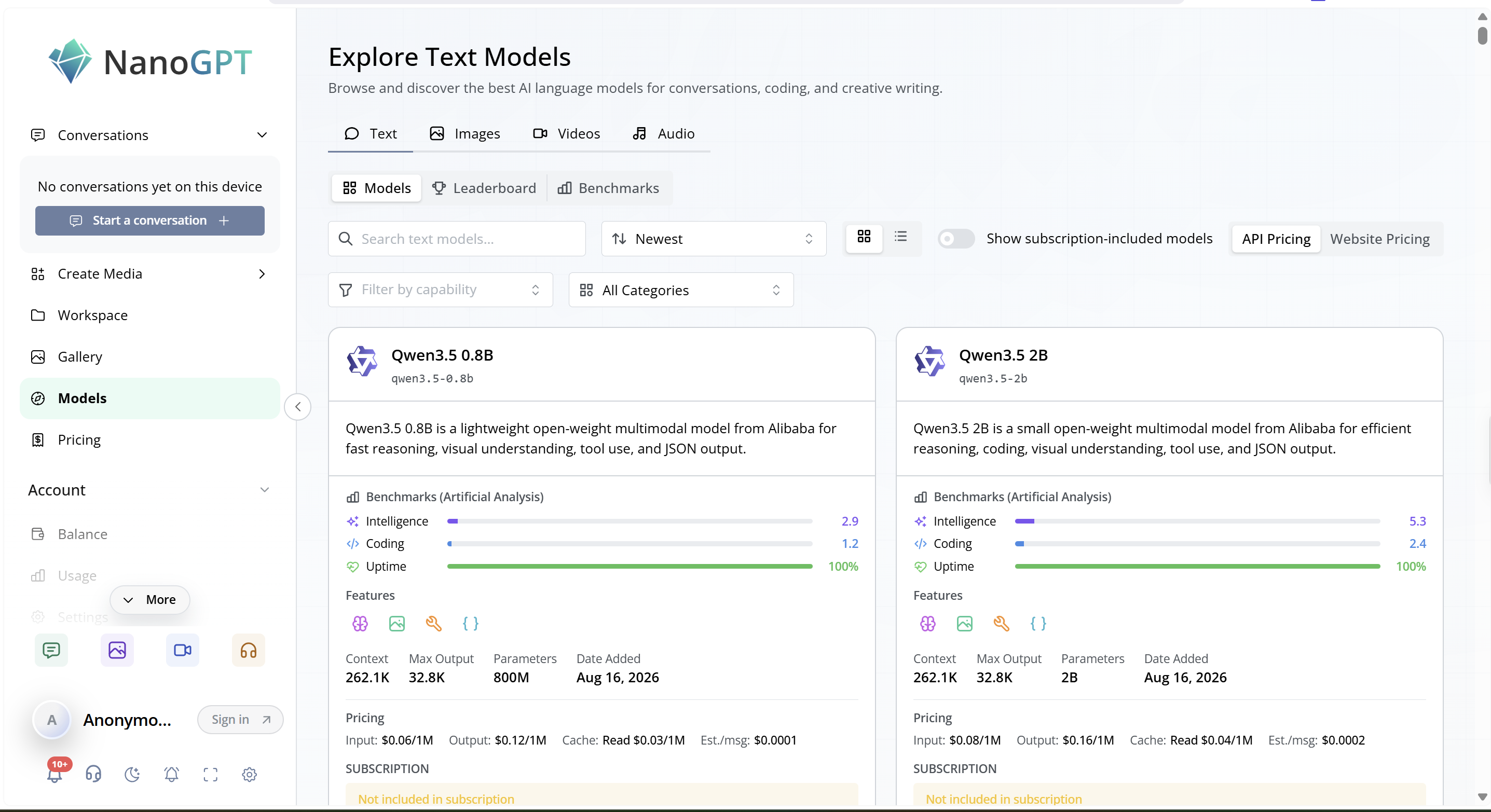The height and width of the screenshot is (812, 1491).
Task: Toggle dark mode moon icon
Action: pos(132,774)
